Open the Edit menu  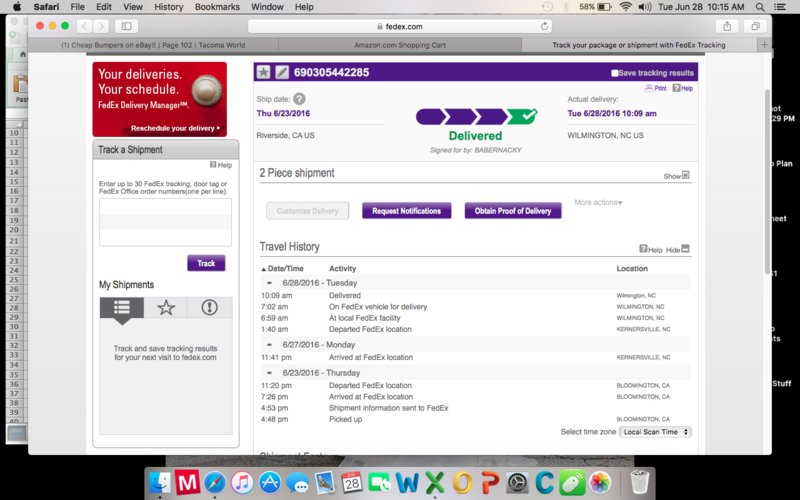pyautogui.click(x=104, y=7)
